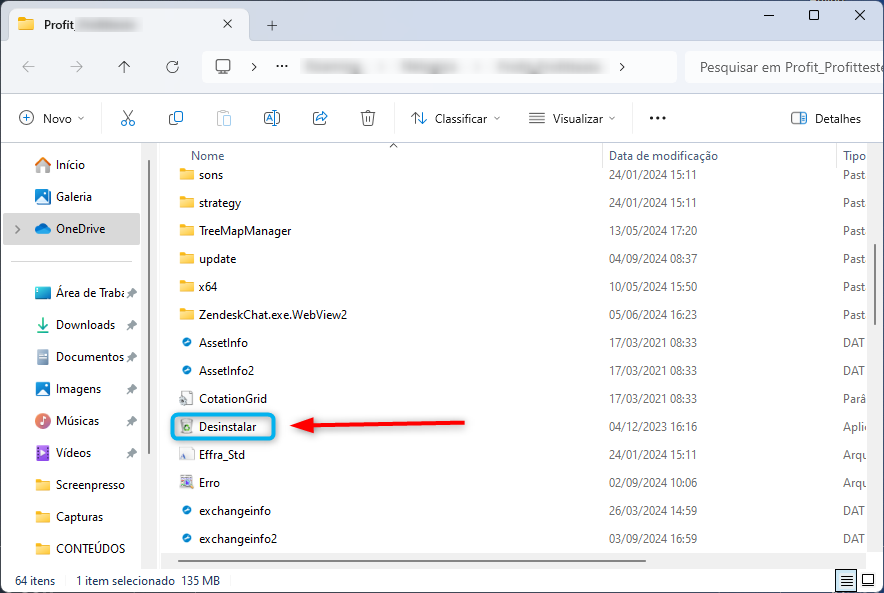This screenshot has width=884, height=593.
Task: Refresh the folder view
Action: tap(173, 67)
